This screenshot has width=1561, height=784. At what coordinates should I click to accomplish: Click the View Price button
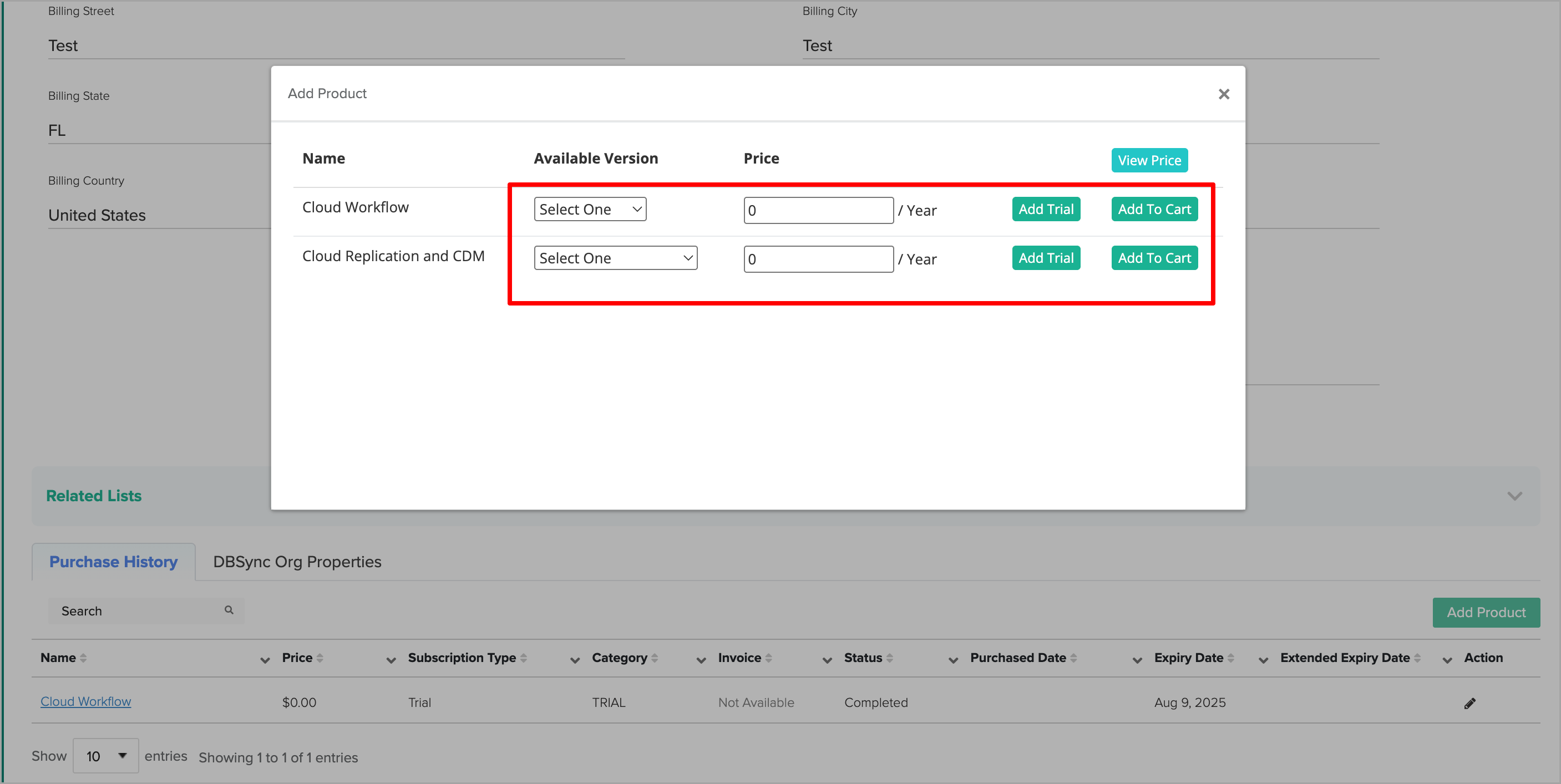(1149, 161)
